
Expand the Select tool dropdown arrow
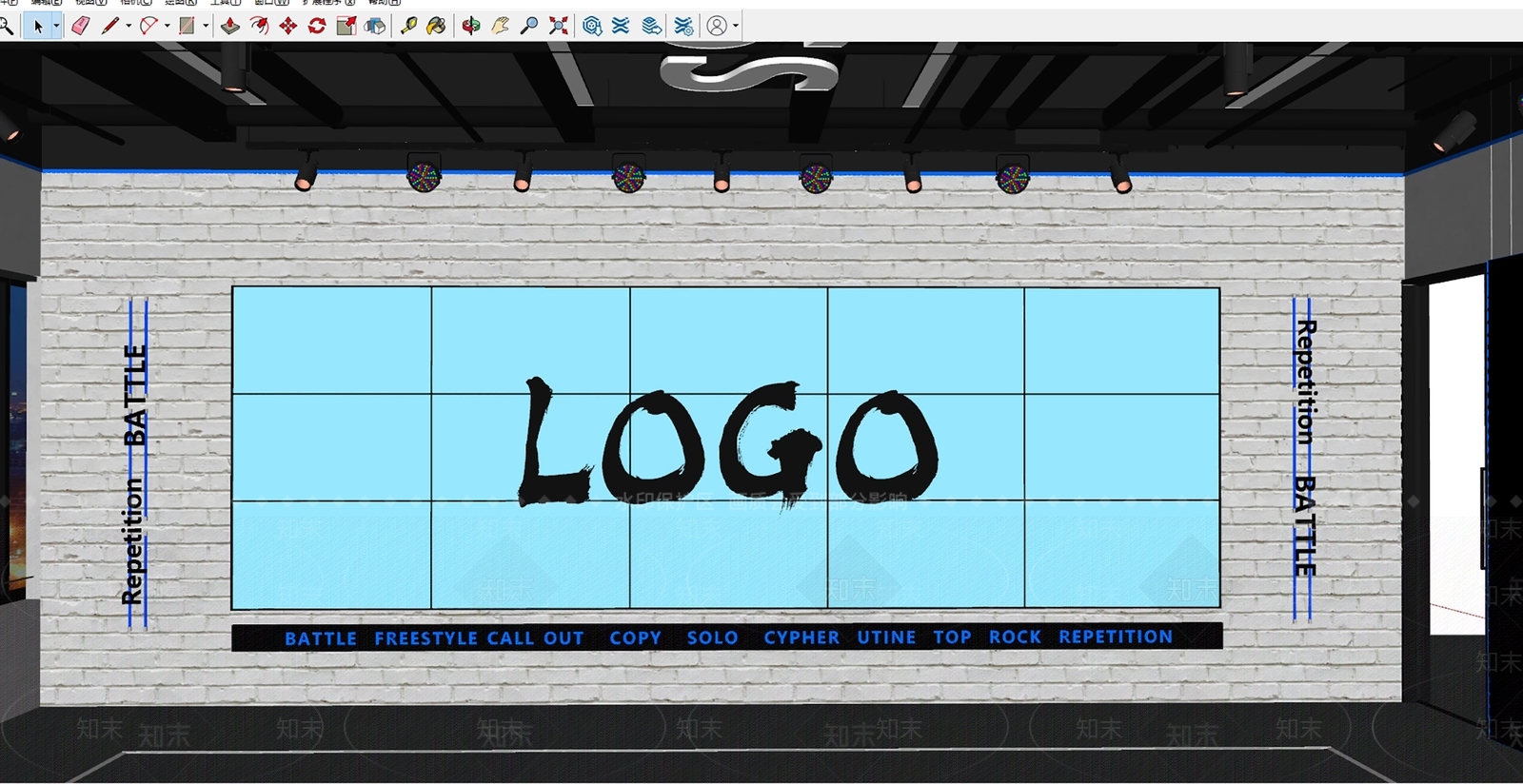click(56, 26)
